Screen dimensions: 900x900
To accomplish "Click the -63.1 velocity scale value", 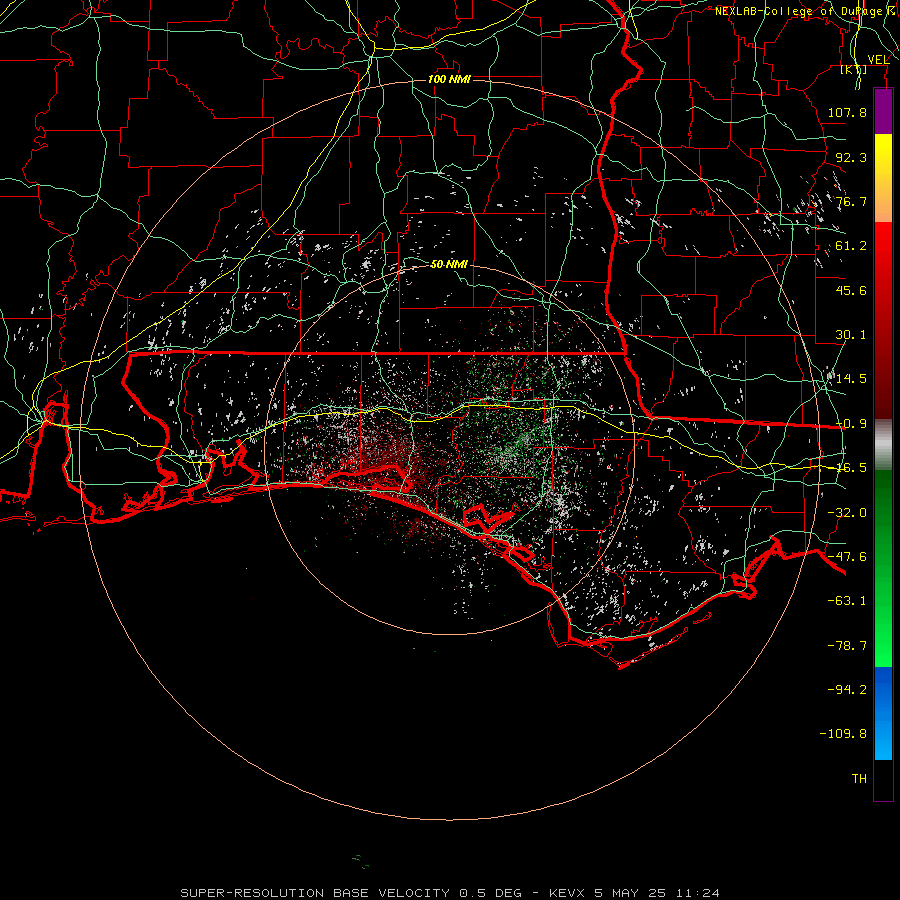I will [x=847, y=601].
